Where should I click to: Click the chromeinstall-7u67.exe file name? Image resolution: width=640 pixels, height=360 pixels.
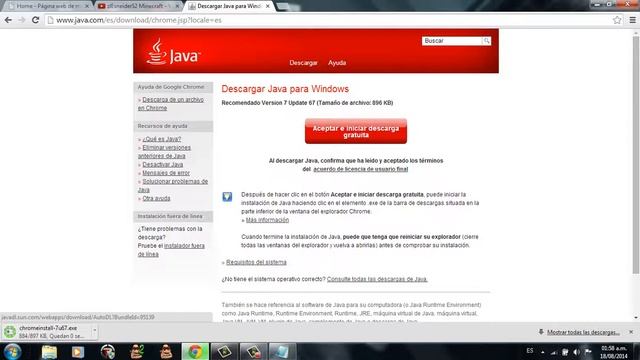(48, 328)
